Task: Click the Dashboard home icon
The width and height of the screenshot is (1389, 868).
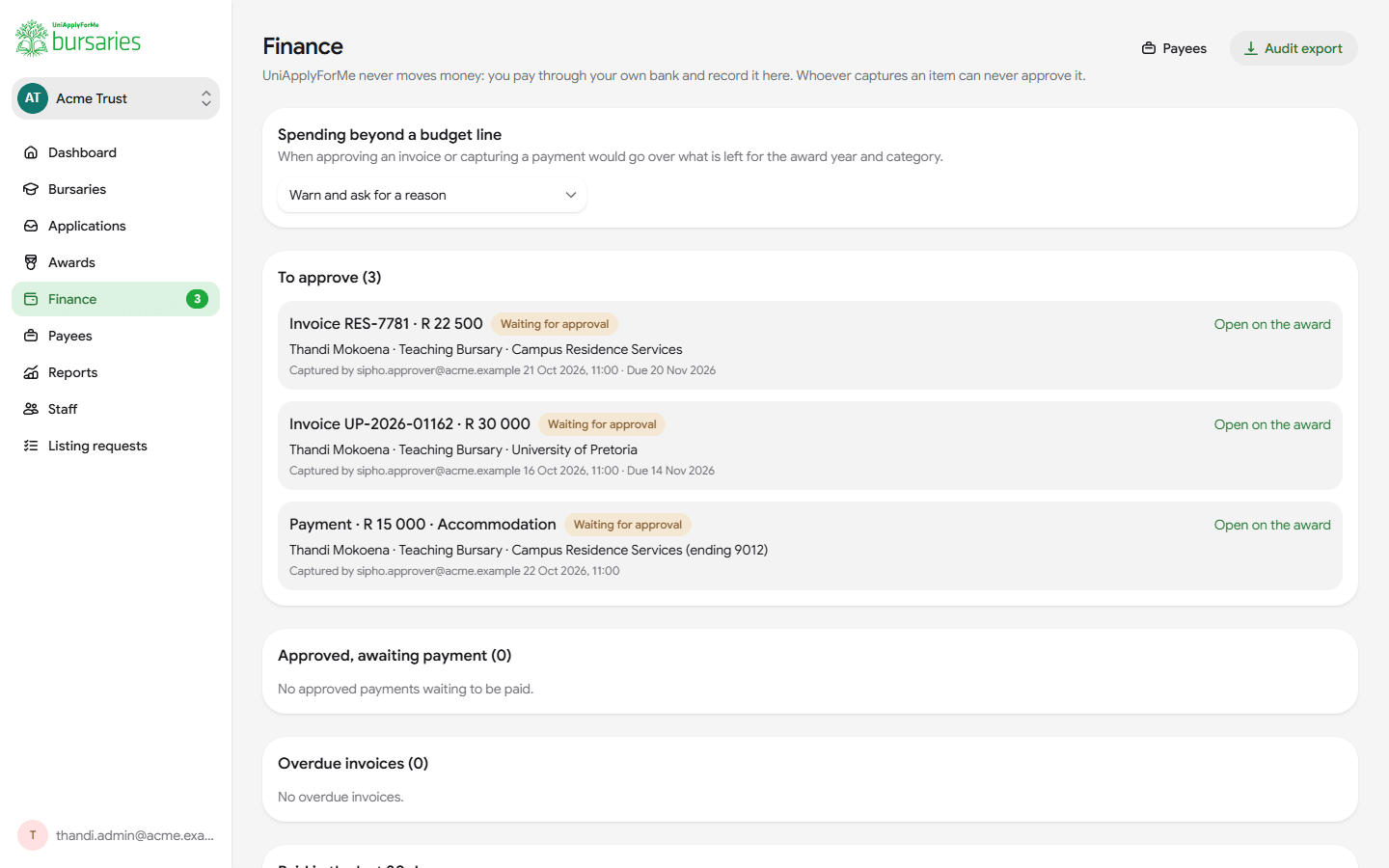Action: pos(31,152)
